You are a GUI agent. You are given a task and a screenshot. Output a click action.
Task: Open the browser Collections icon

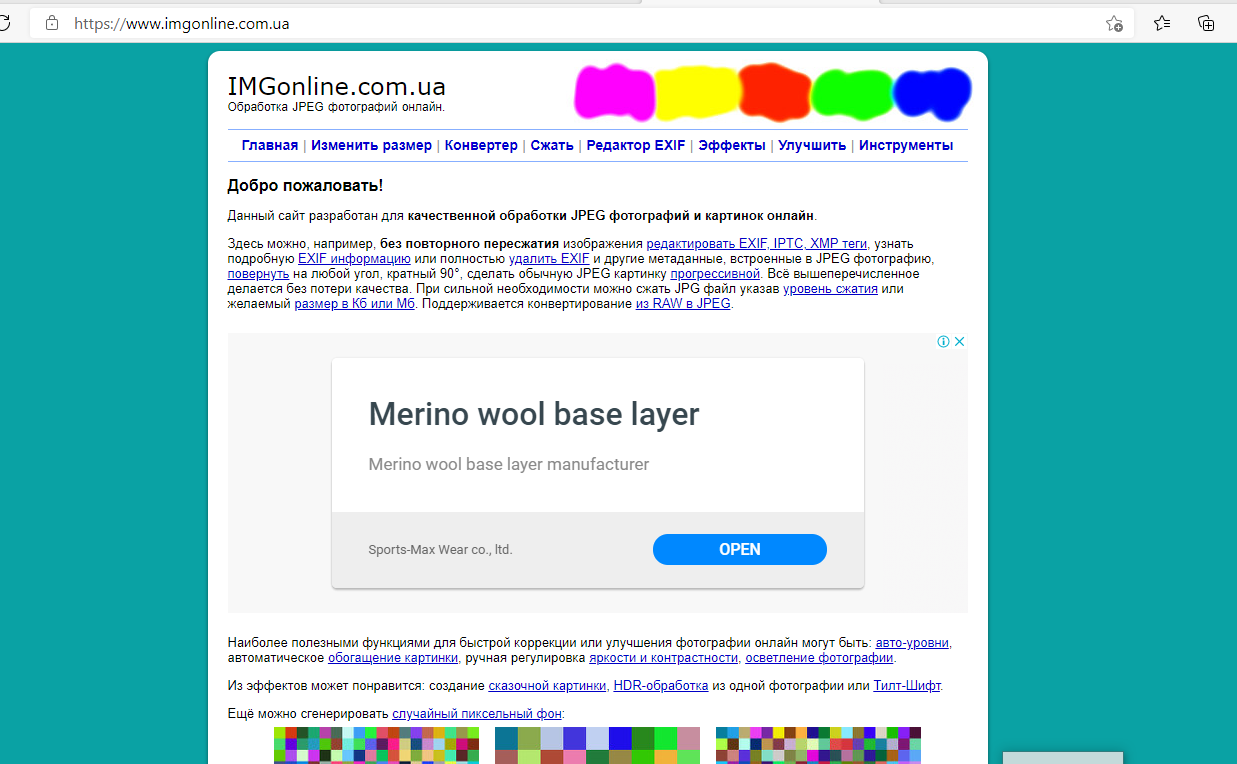(1206, 23)
